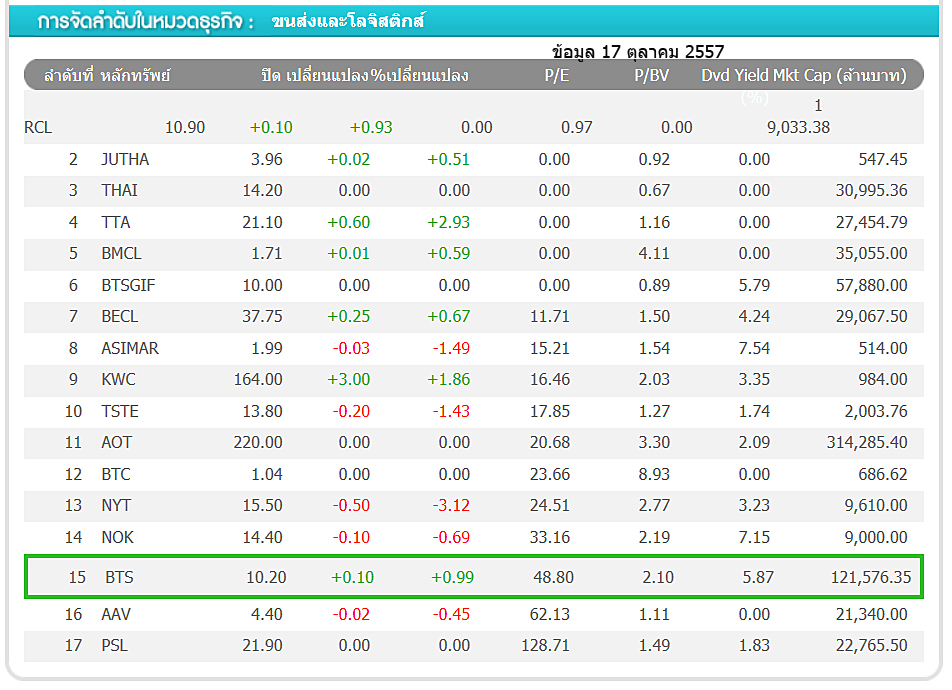Open the KWC stock symbol
This screenshot has height=690, width=952.
tap(118, 380)
